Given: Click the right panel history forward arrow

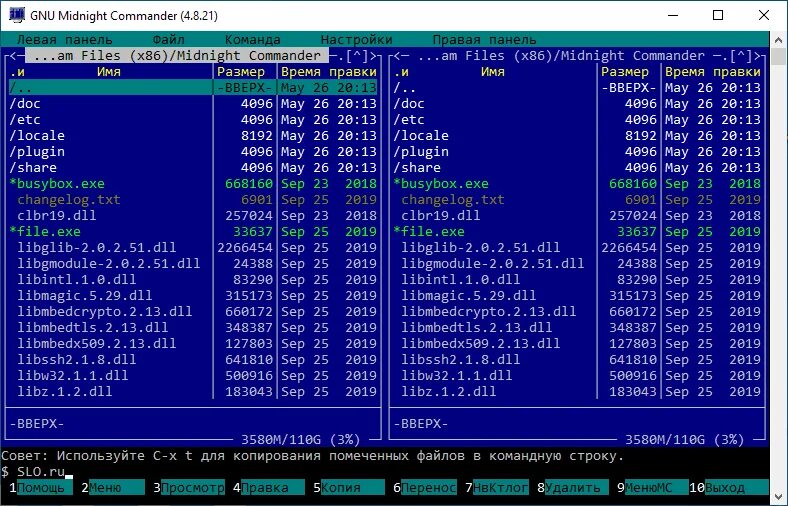Looking at the screenshot, I should click(x=756, y=55).
